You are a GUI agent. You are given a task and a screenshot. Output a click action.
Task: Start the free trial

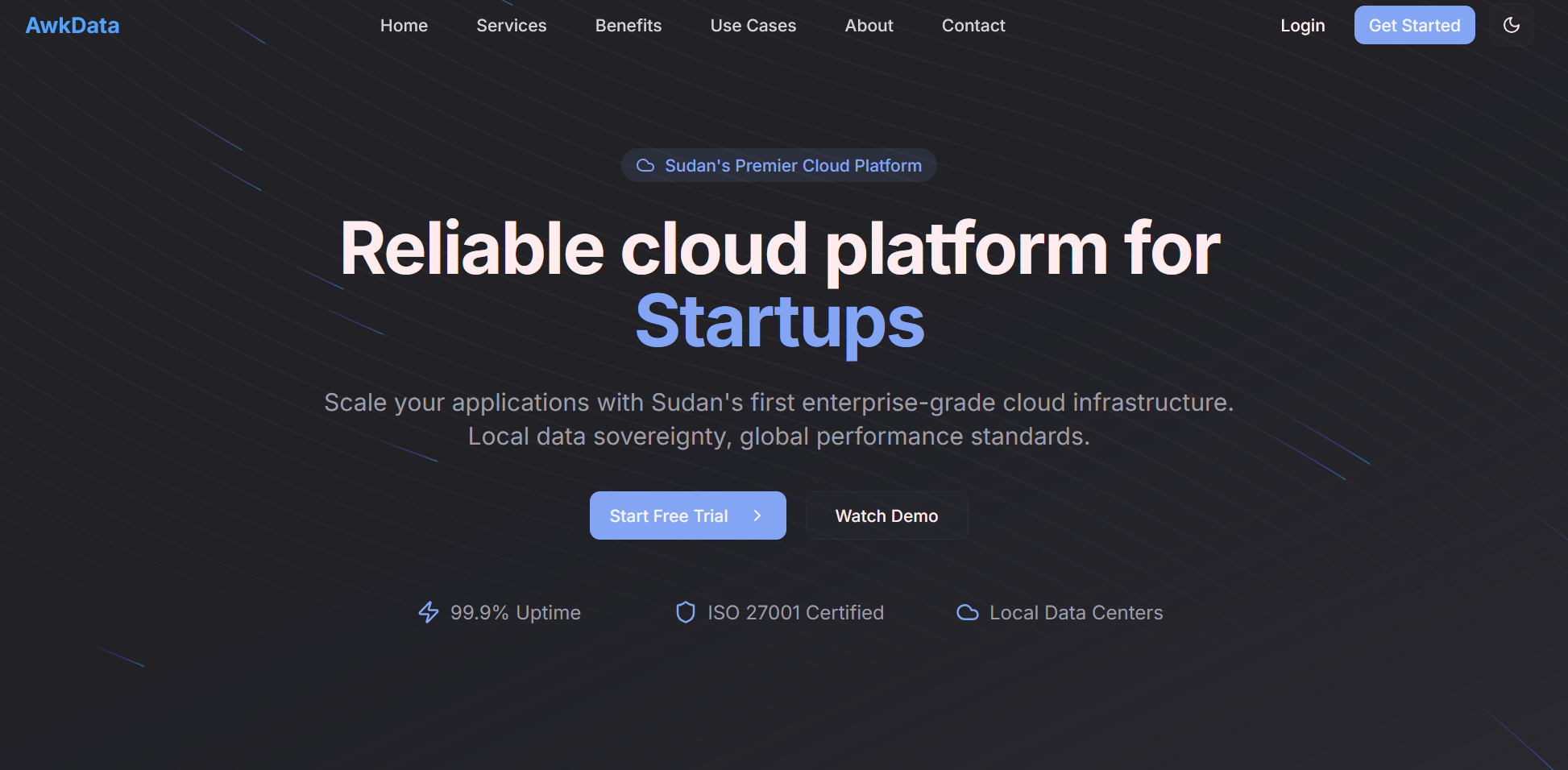point(687,515)
